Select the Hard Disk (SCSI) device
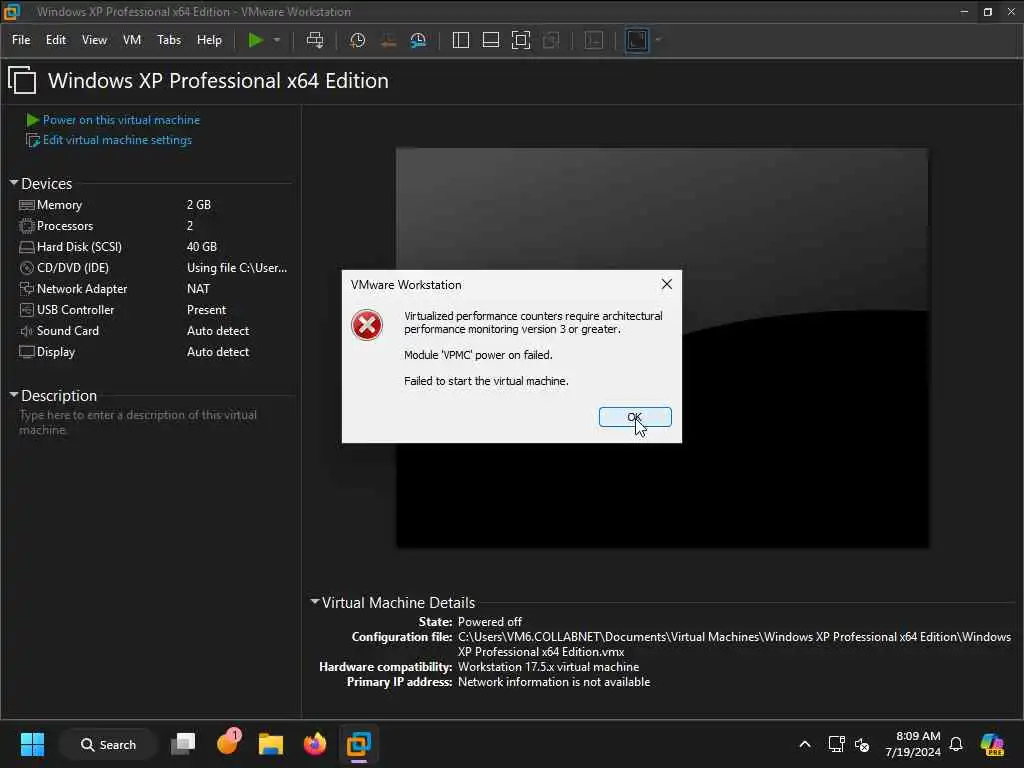 [154, 246]
